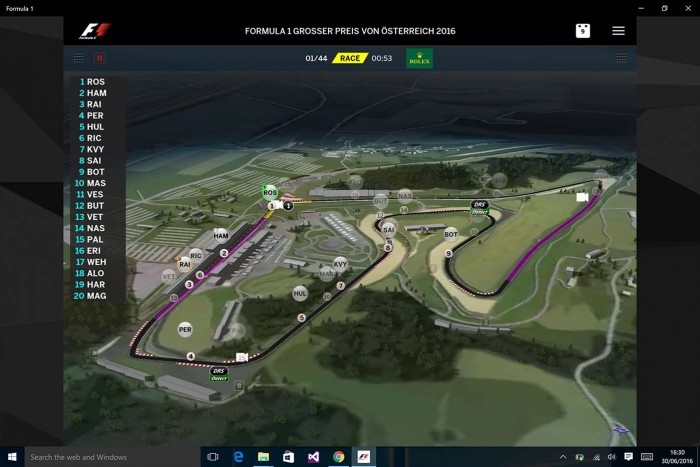Click the PER car marker near turn 4
This screenshot has height=467, width=700.
185,329
